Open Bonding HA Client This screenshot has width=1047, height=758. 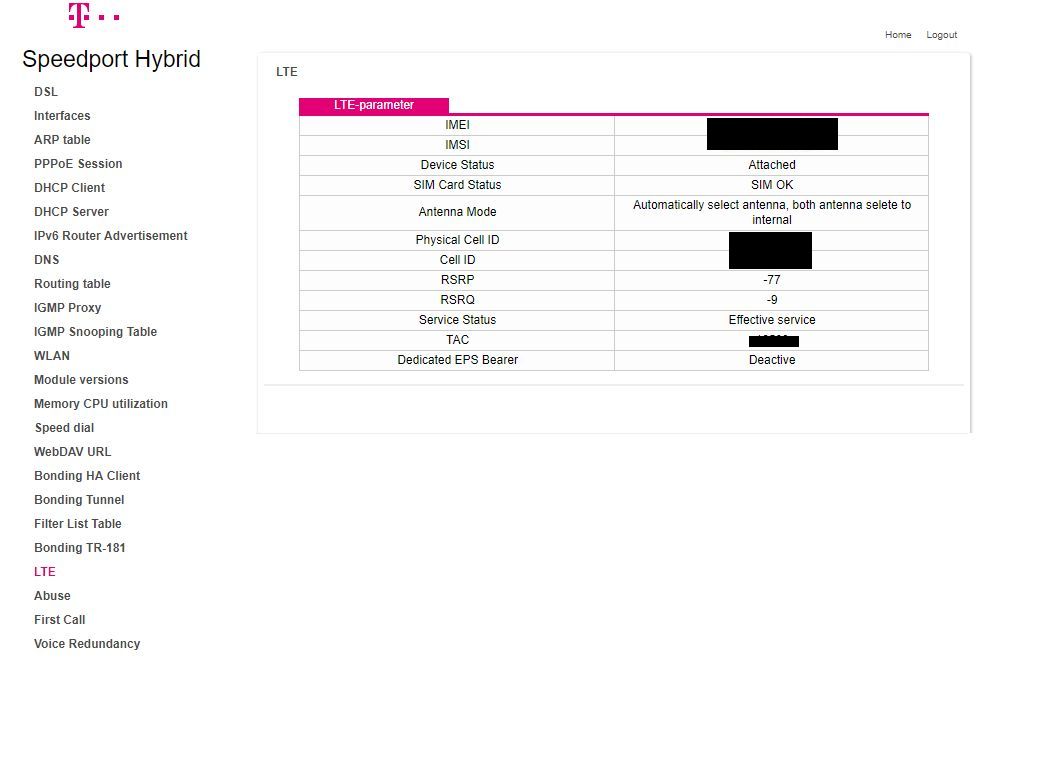point(87,476)
